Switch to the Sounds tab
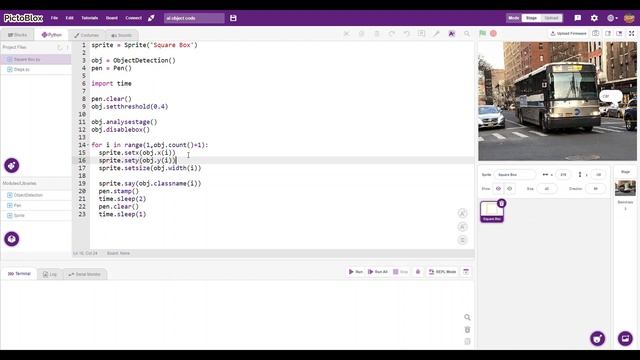The height and width of the screenshot is (360, 640). click(122, 35)
